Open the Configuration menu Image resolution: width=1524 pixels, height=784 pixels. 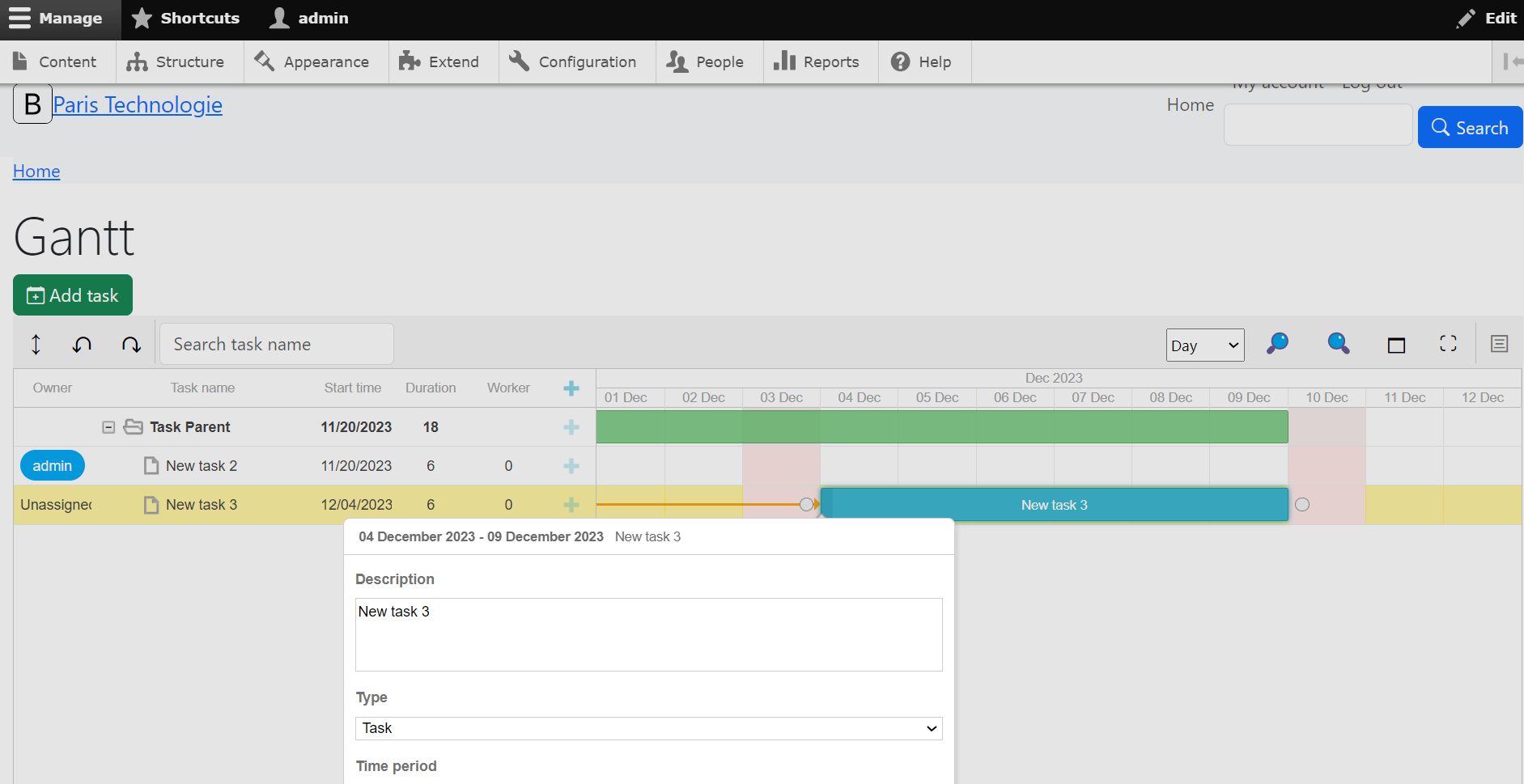575,61
